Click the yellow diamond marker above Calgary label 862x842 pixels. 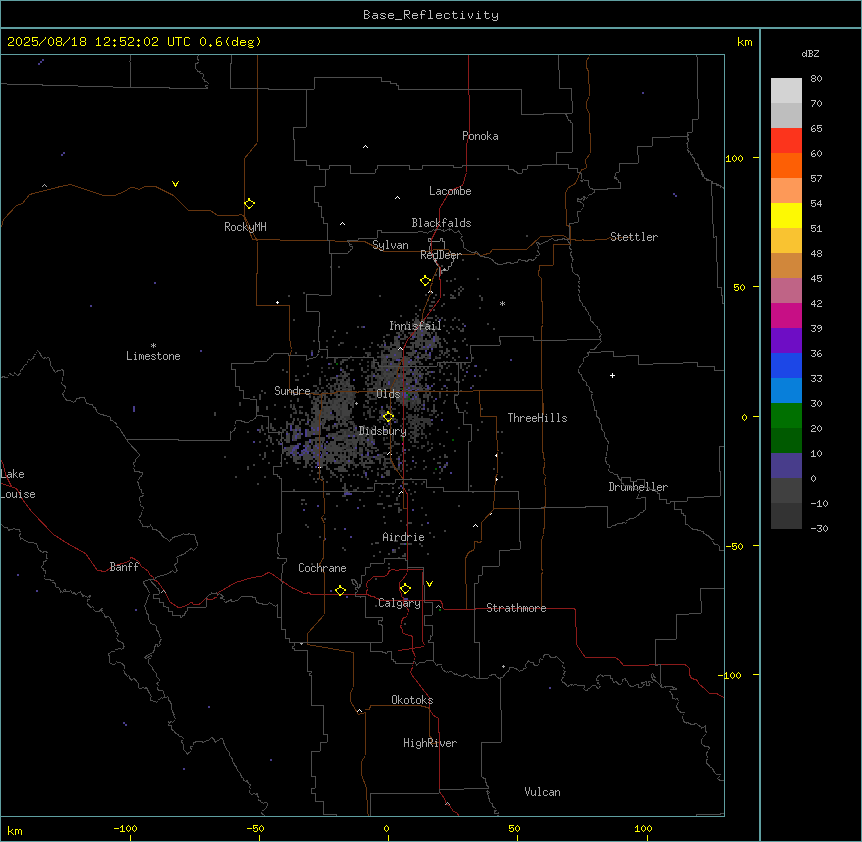click(405, 589)
